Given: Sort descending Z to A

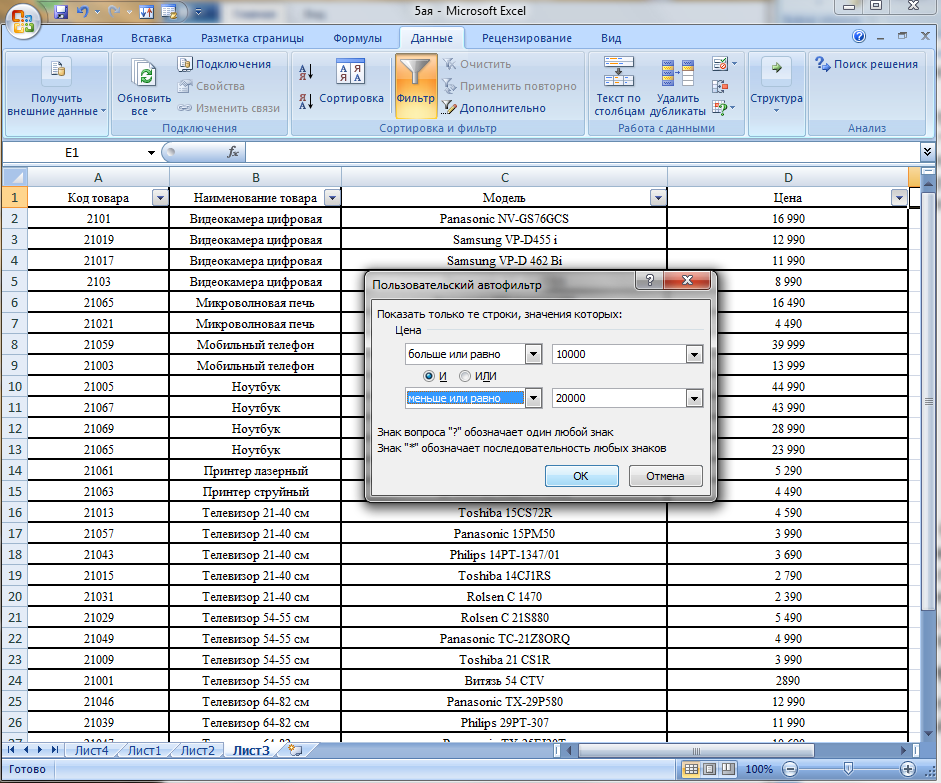Looking at the screenshot, I should pyautogui.click(x=306, y=101).
